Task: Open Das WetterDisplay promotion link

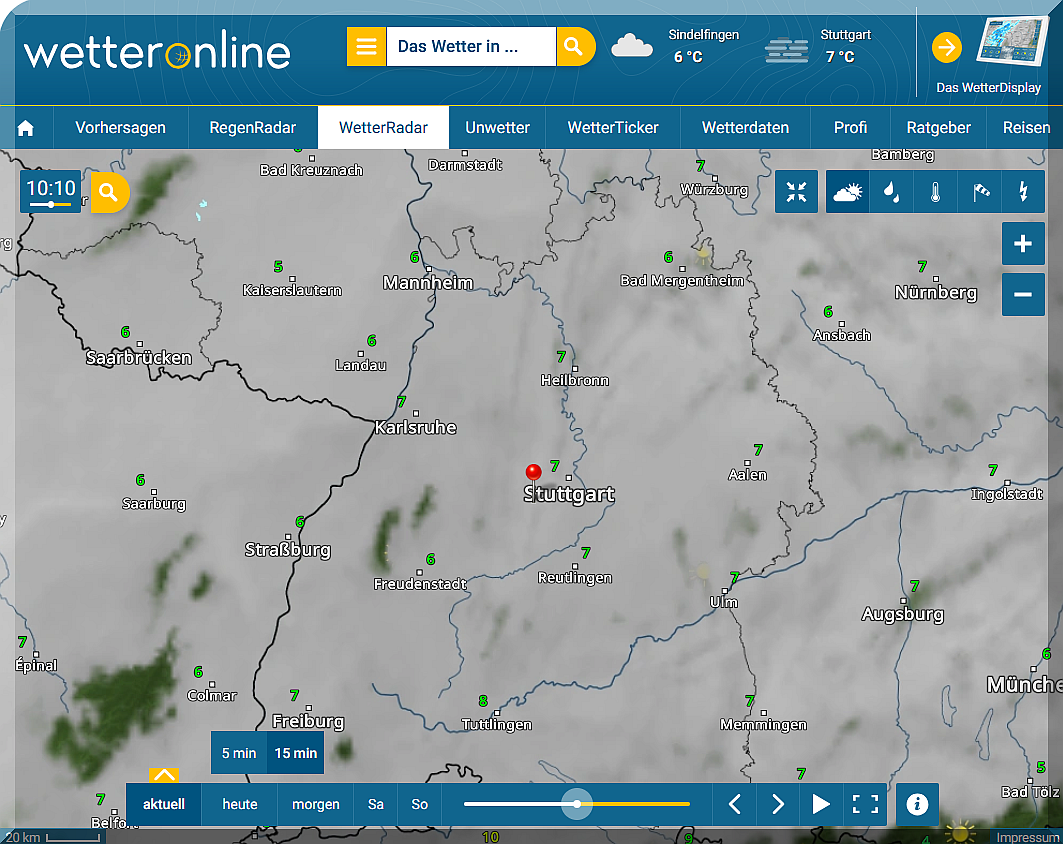Action: pyautogui.click(x=988, y=55)
